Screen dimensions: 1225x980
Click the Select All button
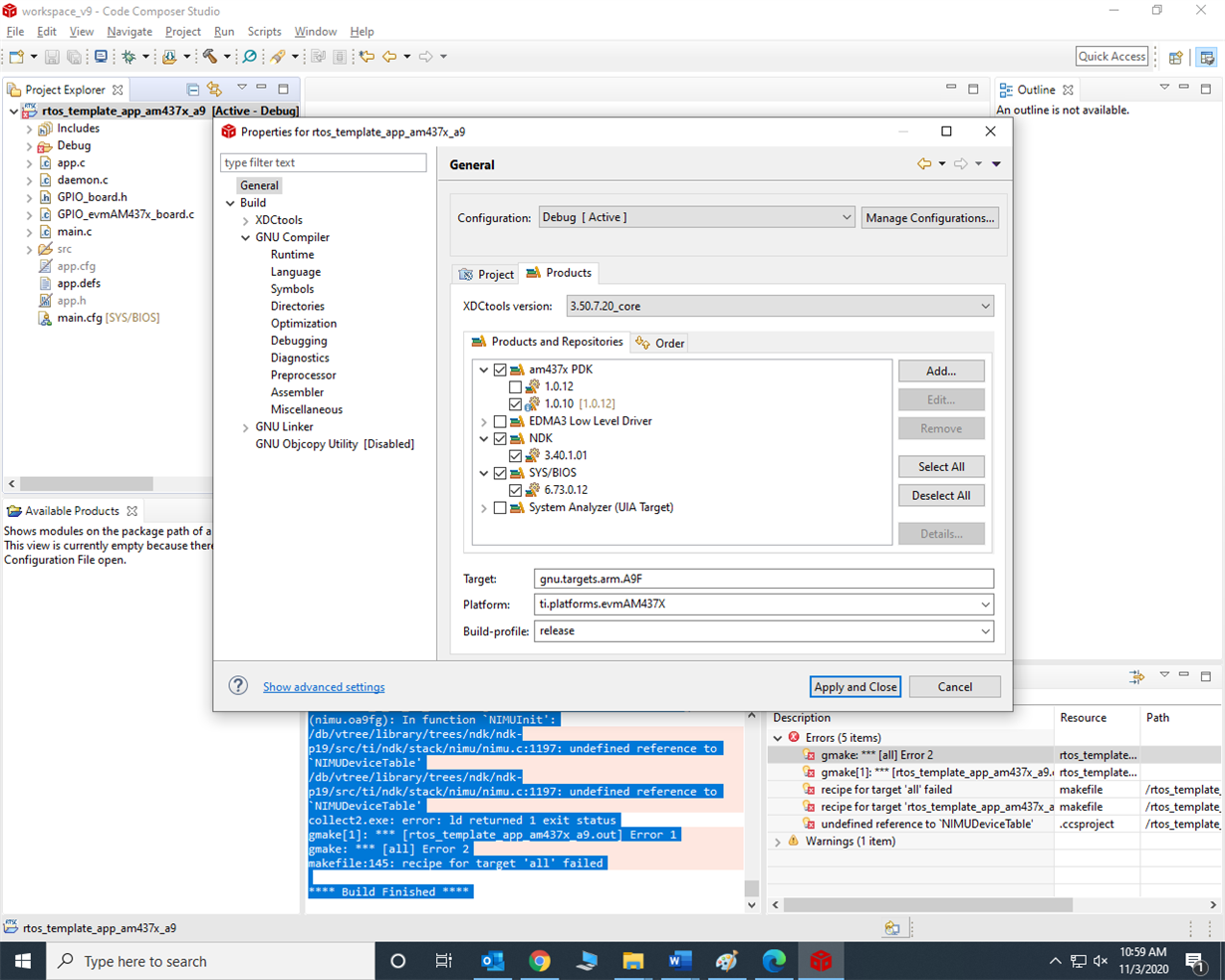point(941,466)
